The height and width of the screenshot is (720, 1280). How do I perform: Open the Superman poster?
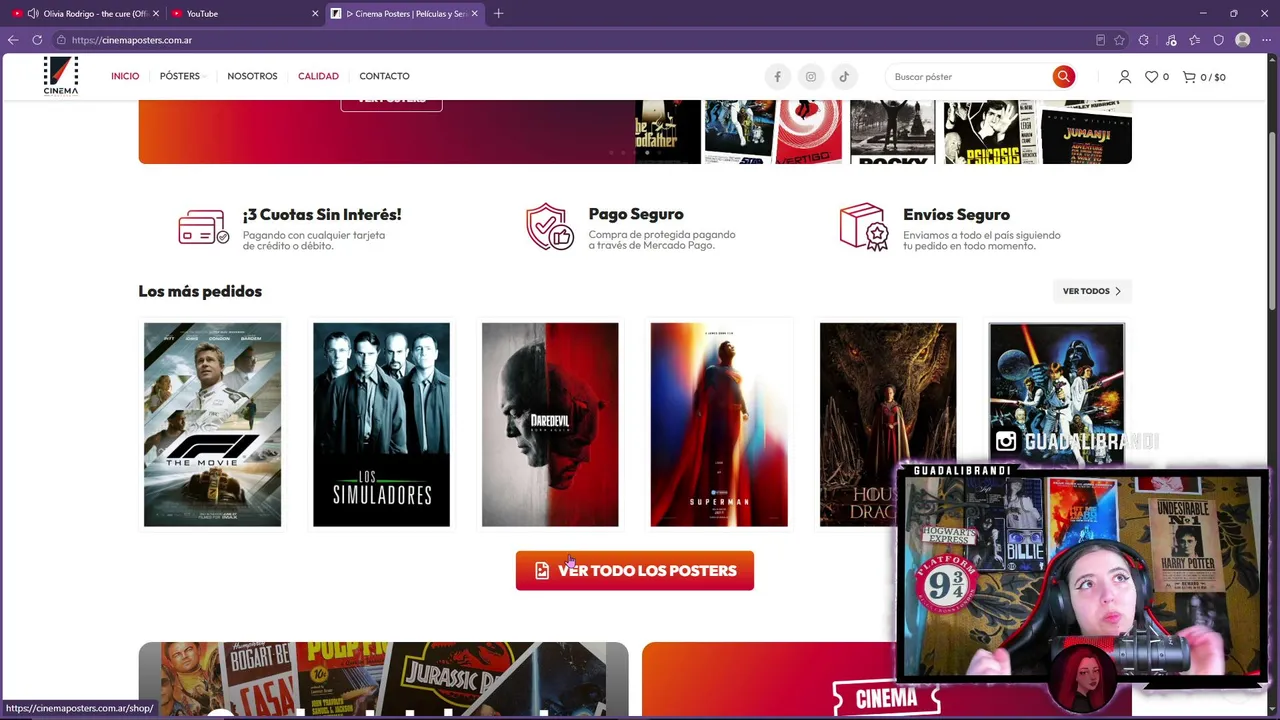(x=719, y=424)
